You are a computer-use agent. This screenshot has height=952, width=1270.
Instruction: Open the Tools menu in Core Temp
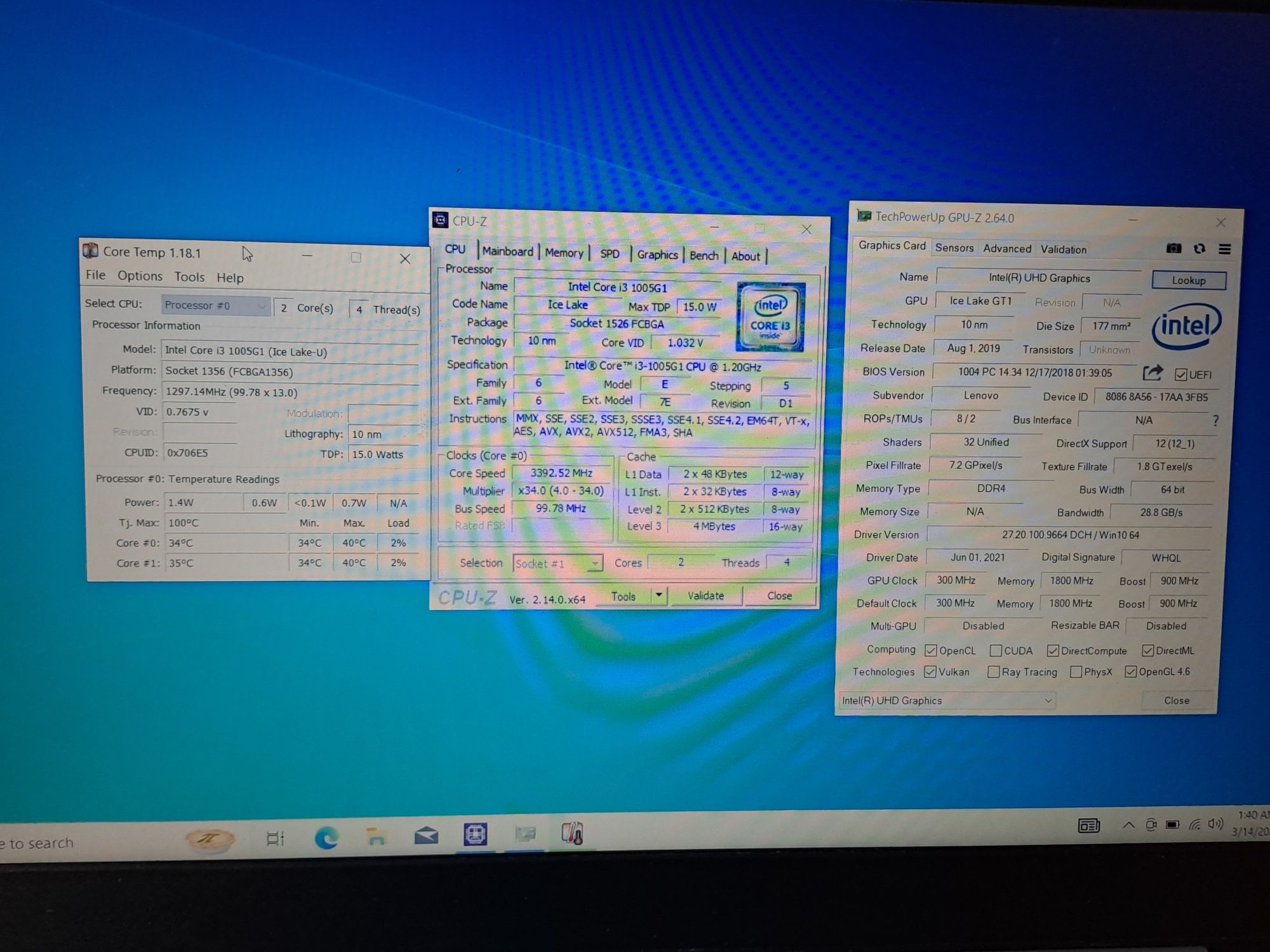tap(189, 277)
